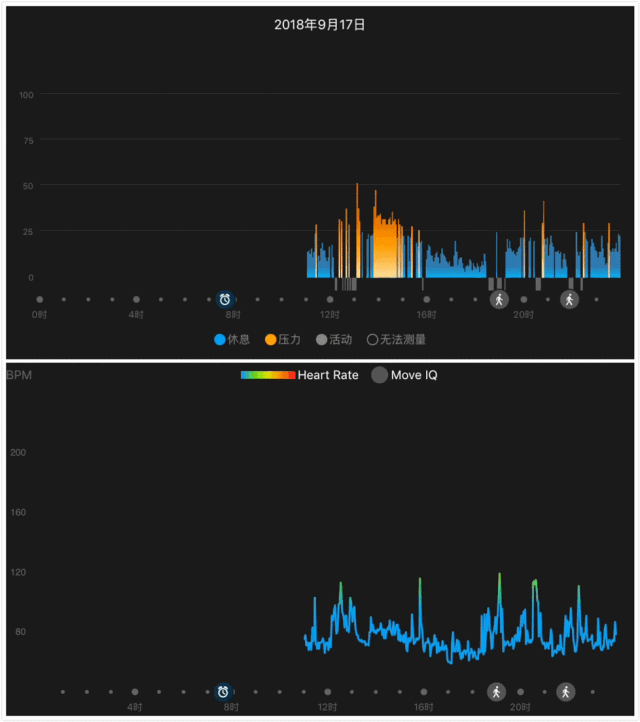This screenshot has width=640, height=722.
Task: Click the orange 压力 legend dot
Action: [x=271, y=340]
